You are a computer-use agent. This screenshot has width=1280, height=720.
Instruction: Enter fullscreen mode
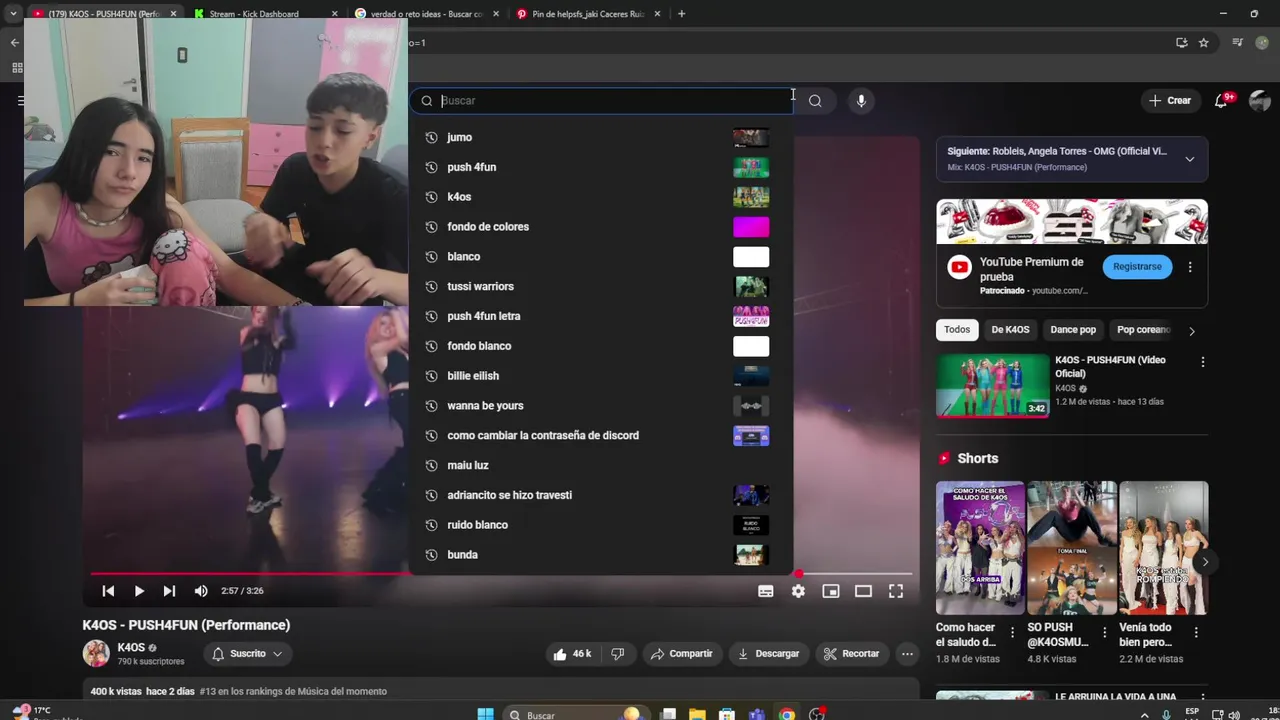[x=896, y=591]
